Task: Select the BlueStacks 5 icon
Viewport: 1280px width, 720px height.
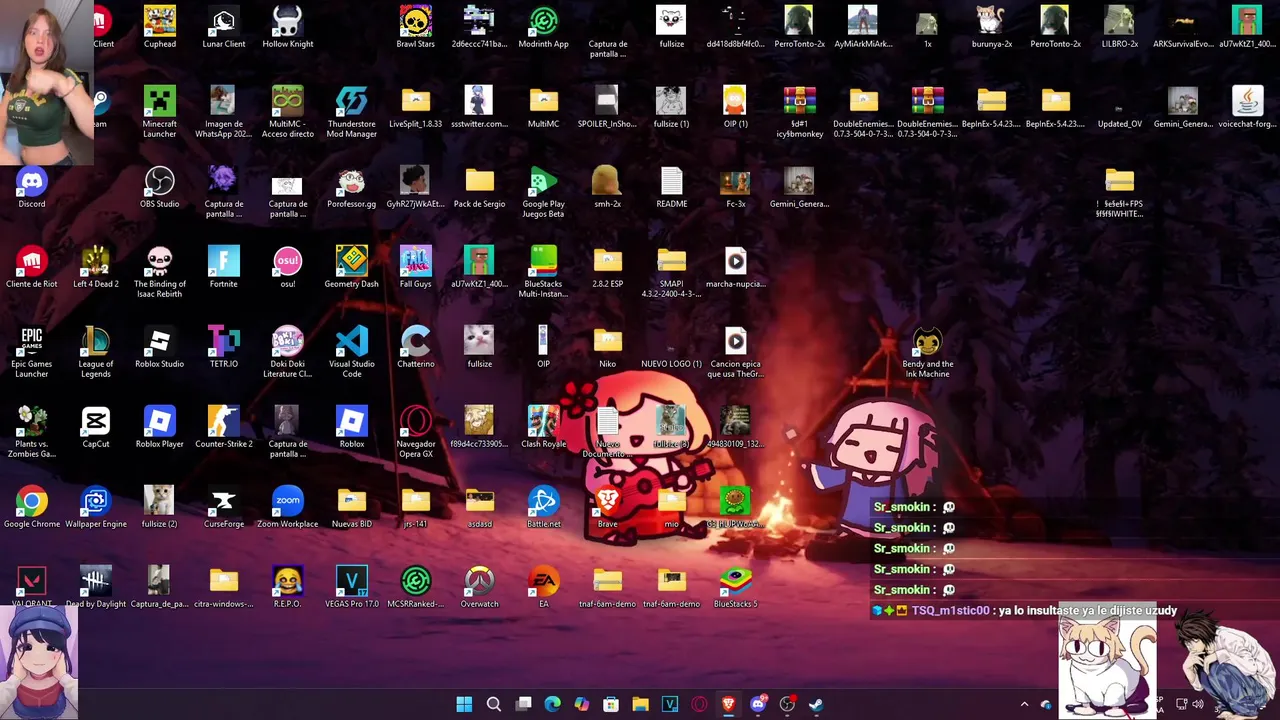Action: [x=736, y=587]
